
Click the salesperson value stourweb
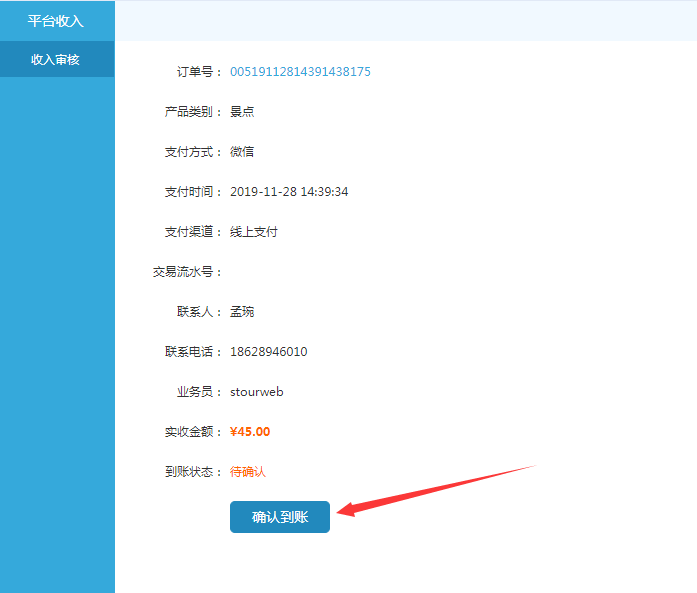257,392
